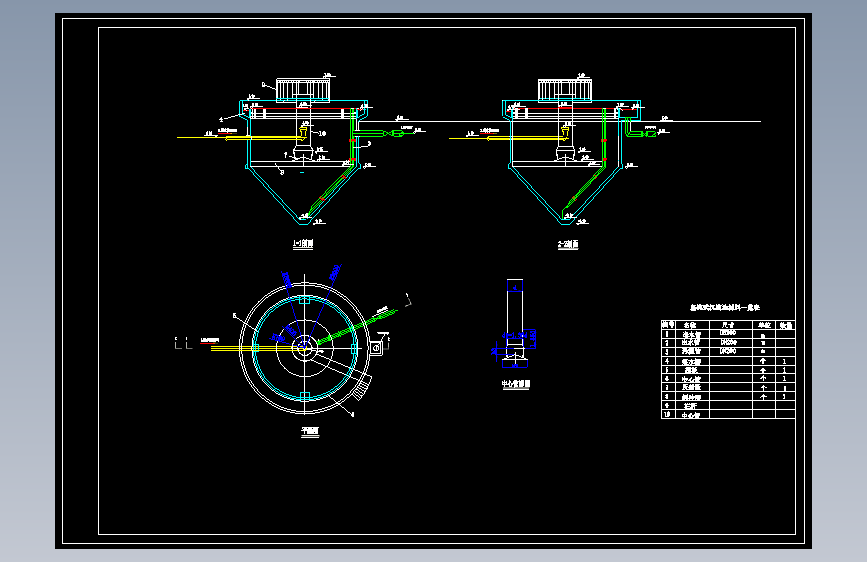Click callout number 8 in the 1-1 section
The image size is (867, 562).
pos(282,173)
